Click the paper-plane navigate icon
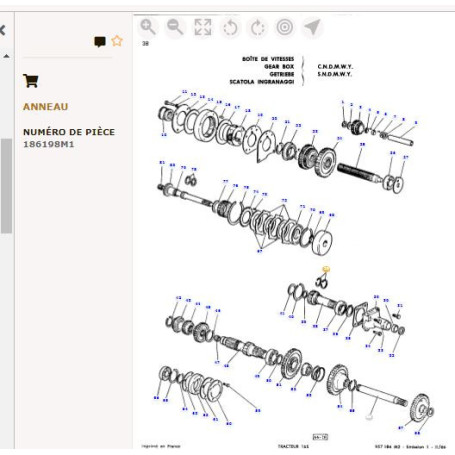This screenshot has height=455, width=455. click(312, 27)
